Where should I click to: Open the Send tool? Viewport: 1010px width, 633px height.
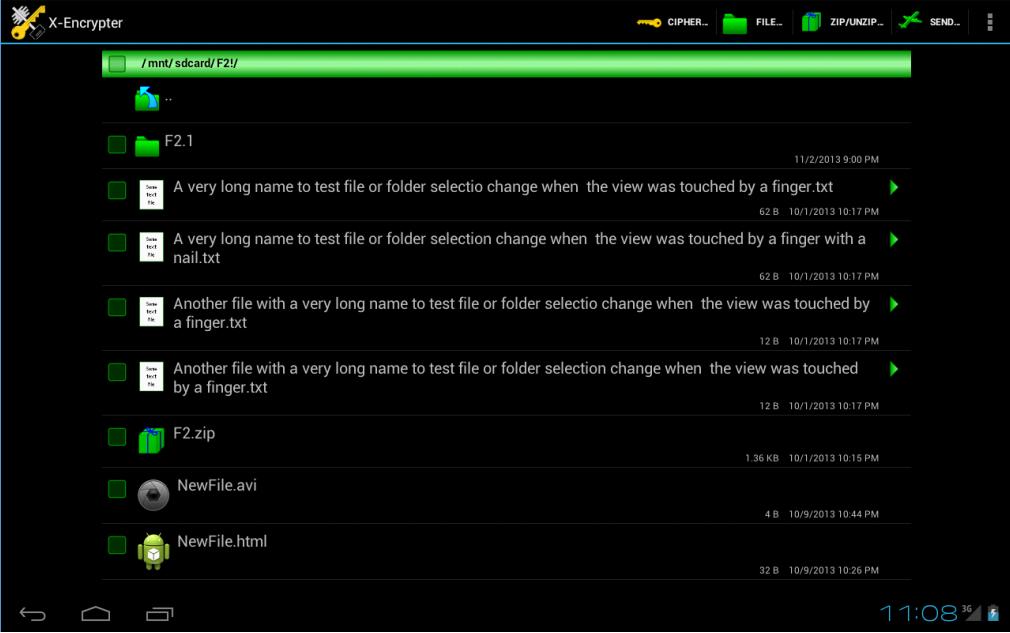pos(929,22)
